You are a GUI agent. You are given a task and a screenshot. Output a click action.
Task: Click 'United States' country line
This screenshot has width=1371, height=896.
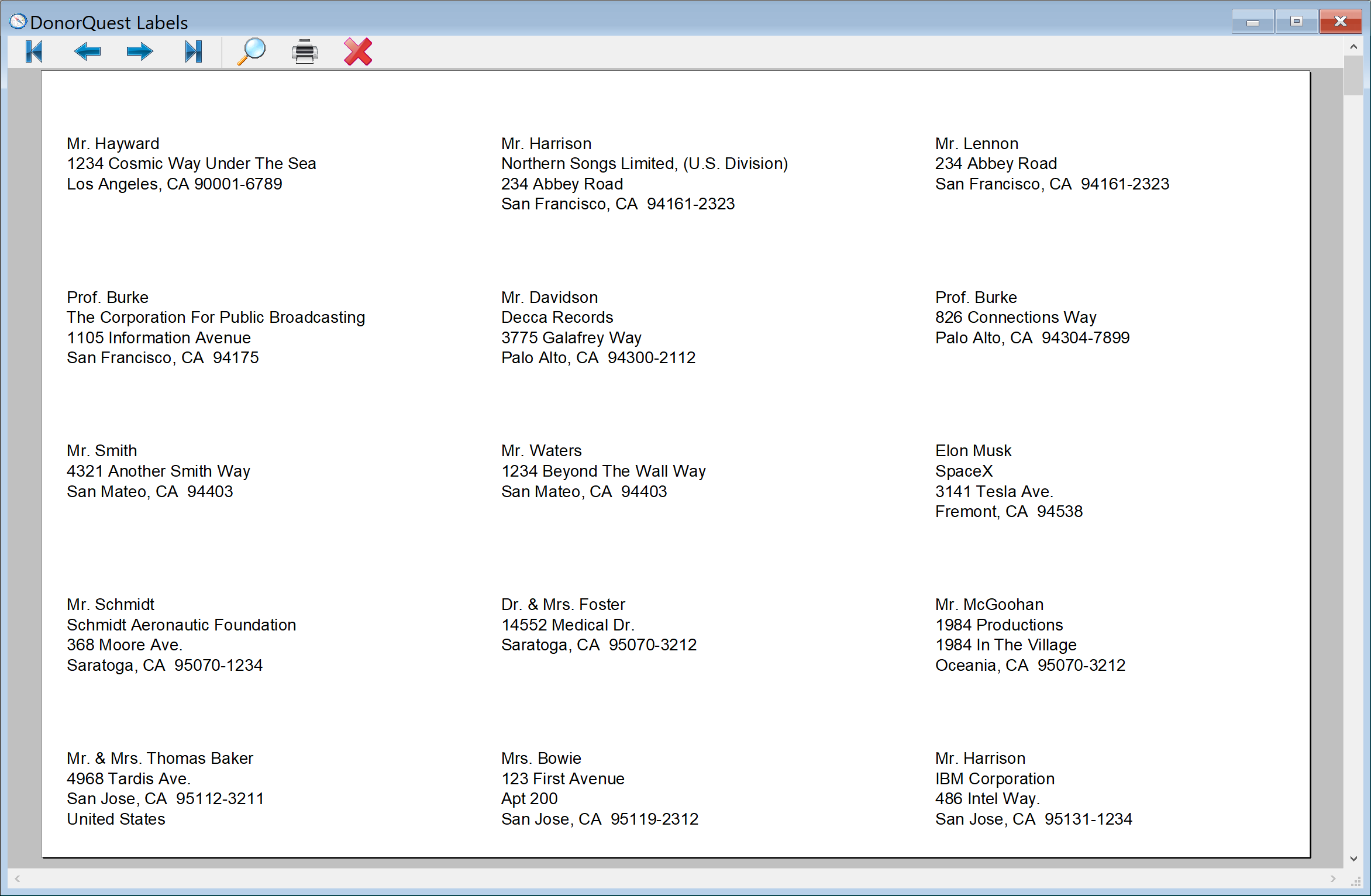pos(116,819)
